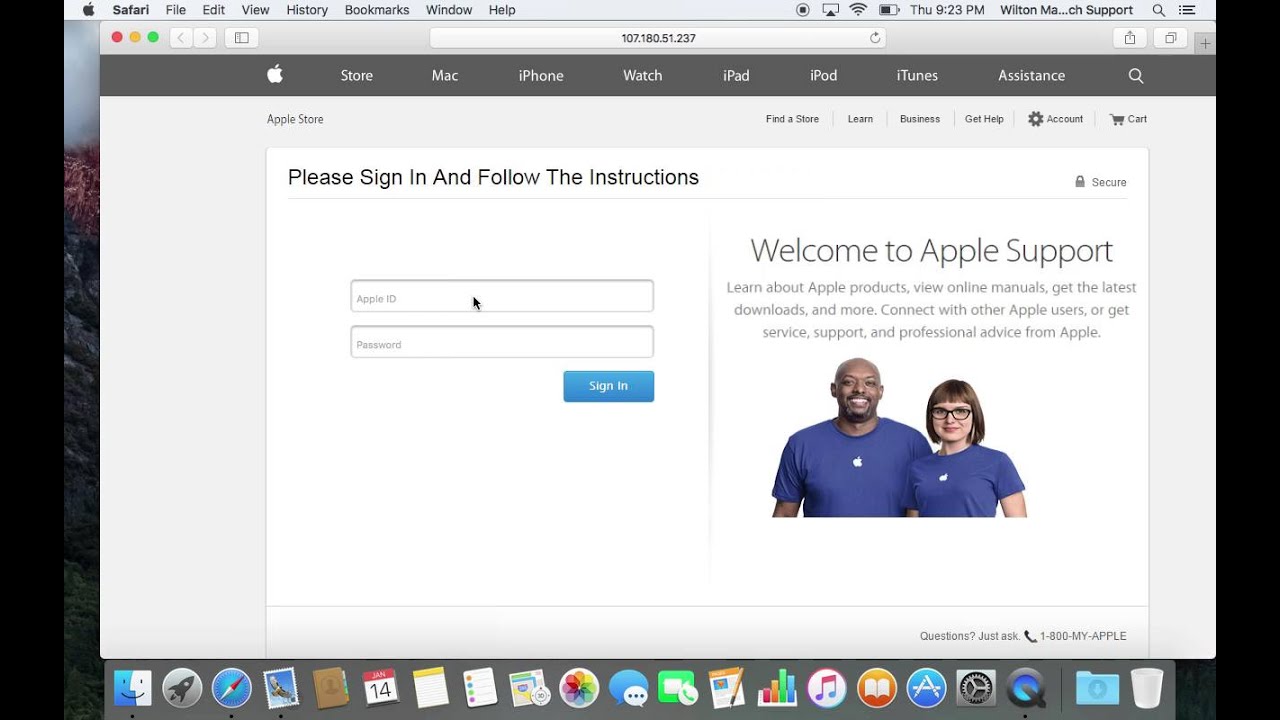
Task: Click the Find a Store link
Action: tap(792, 119)
